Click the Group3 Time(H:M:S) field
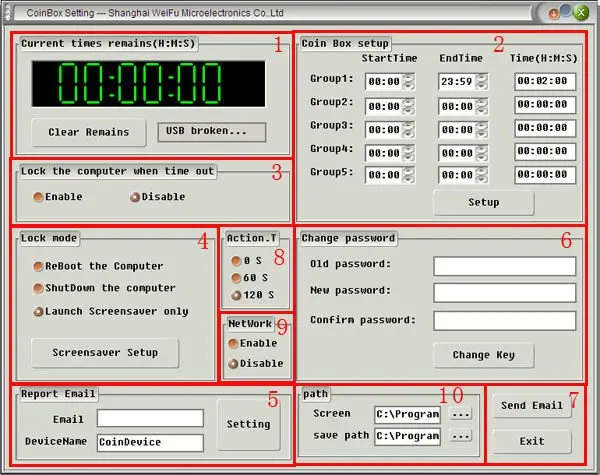The width and height of the screenshot is (600, 475). pos(545,128)
